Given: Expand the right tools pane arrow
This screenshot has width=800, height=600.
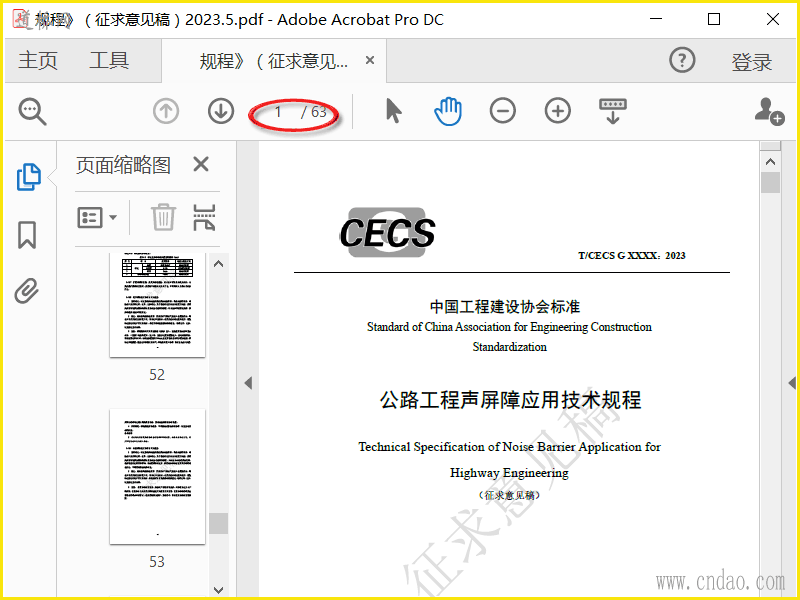Looking at the screenshot, I should pyautogui.click(x=792, y=383).
